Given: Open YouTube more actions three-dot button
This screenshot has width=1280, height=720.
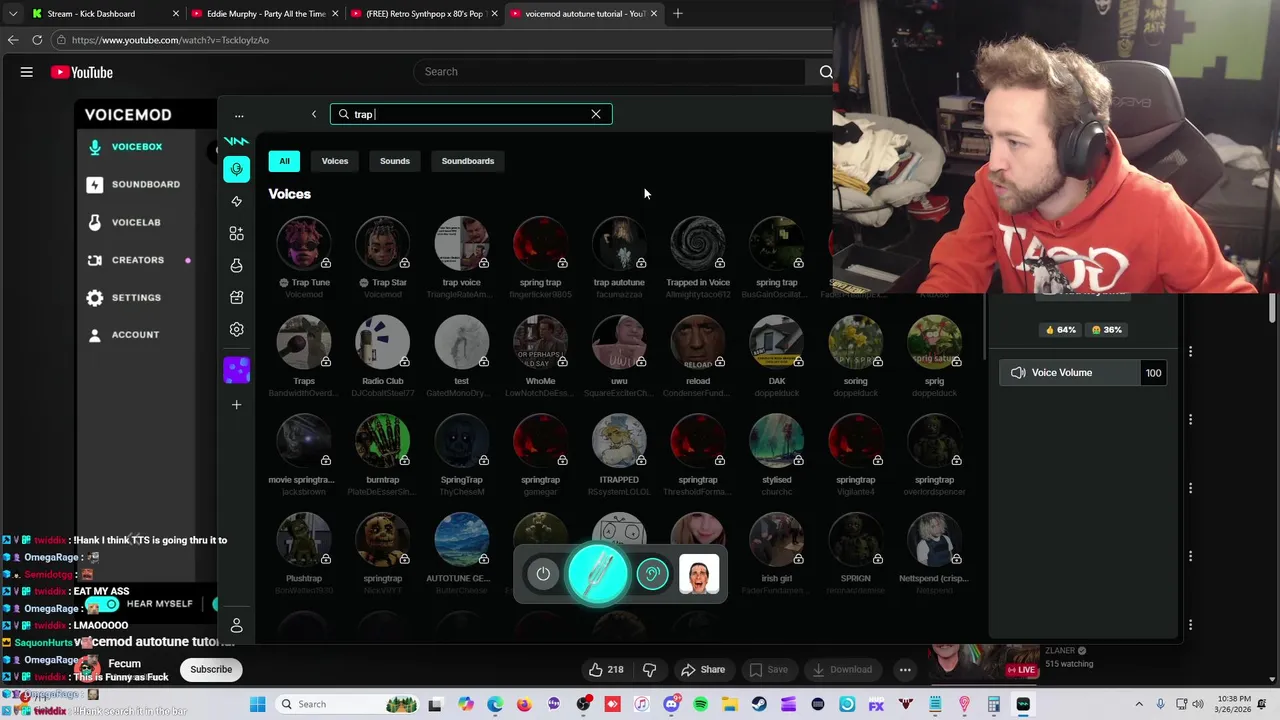Looking at the screenshot, I should pyautogui.click(x=905, y=669).
